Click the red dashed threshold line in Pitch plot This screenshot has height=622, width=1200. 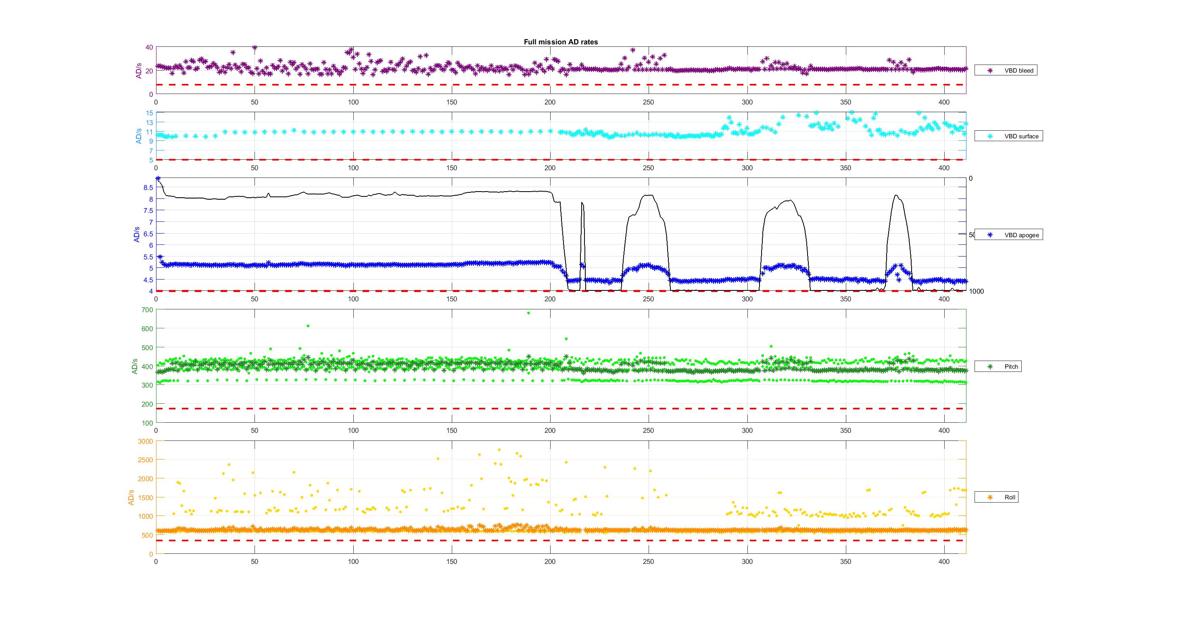tap(560, 408)
